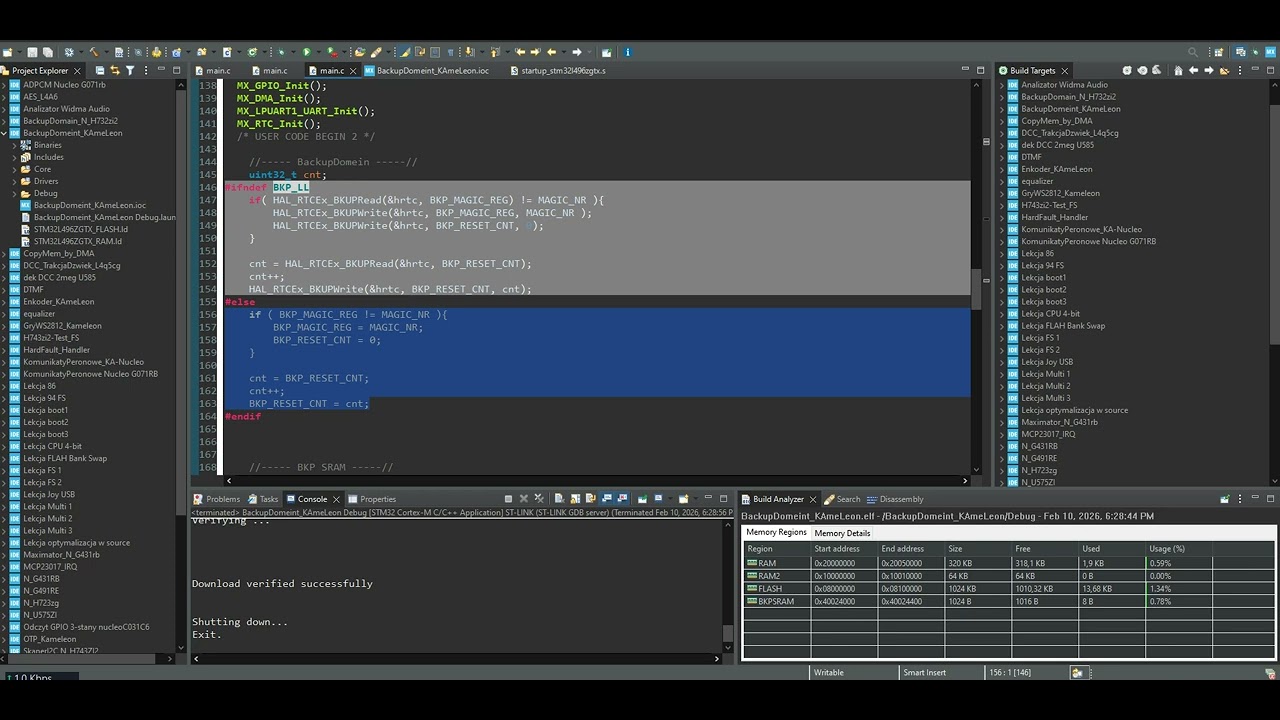The height and width of the screenshot is (720, 1280).
Task: Expand Analizator Widma Audio in Build Targets
Action: tap(1002, 85)
